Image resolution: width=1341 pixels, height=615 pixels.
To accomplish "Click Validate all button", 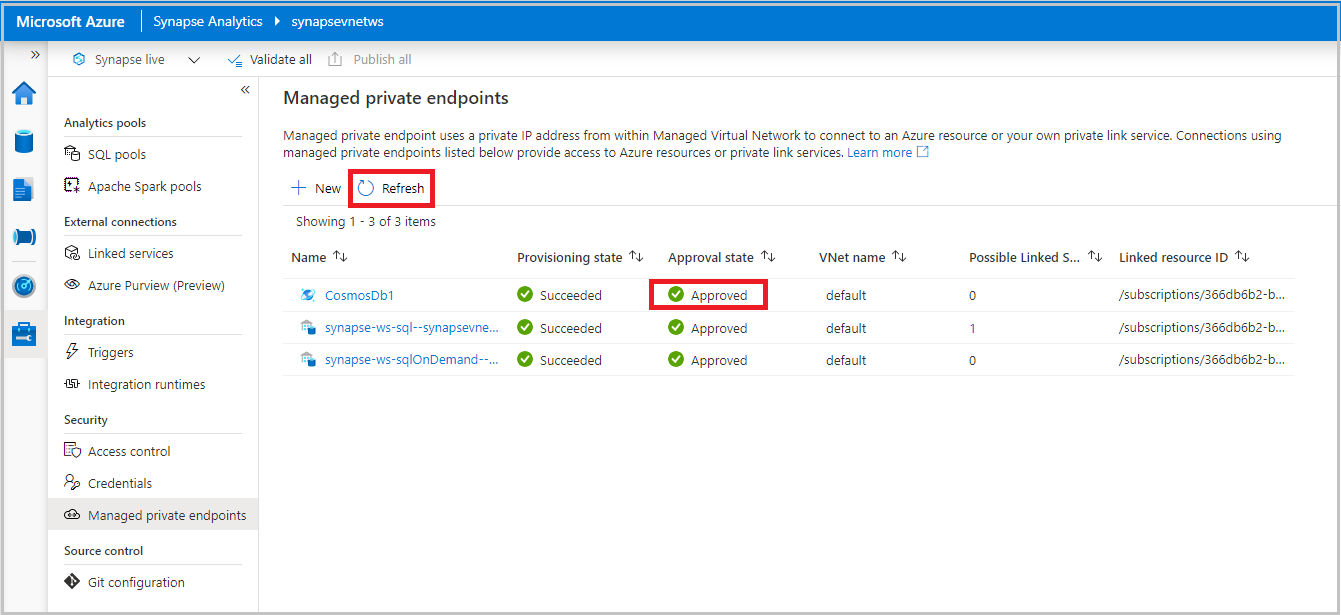I will coord(270,60).
